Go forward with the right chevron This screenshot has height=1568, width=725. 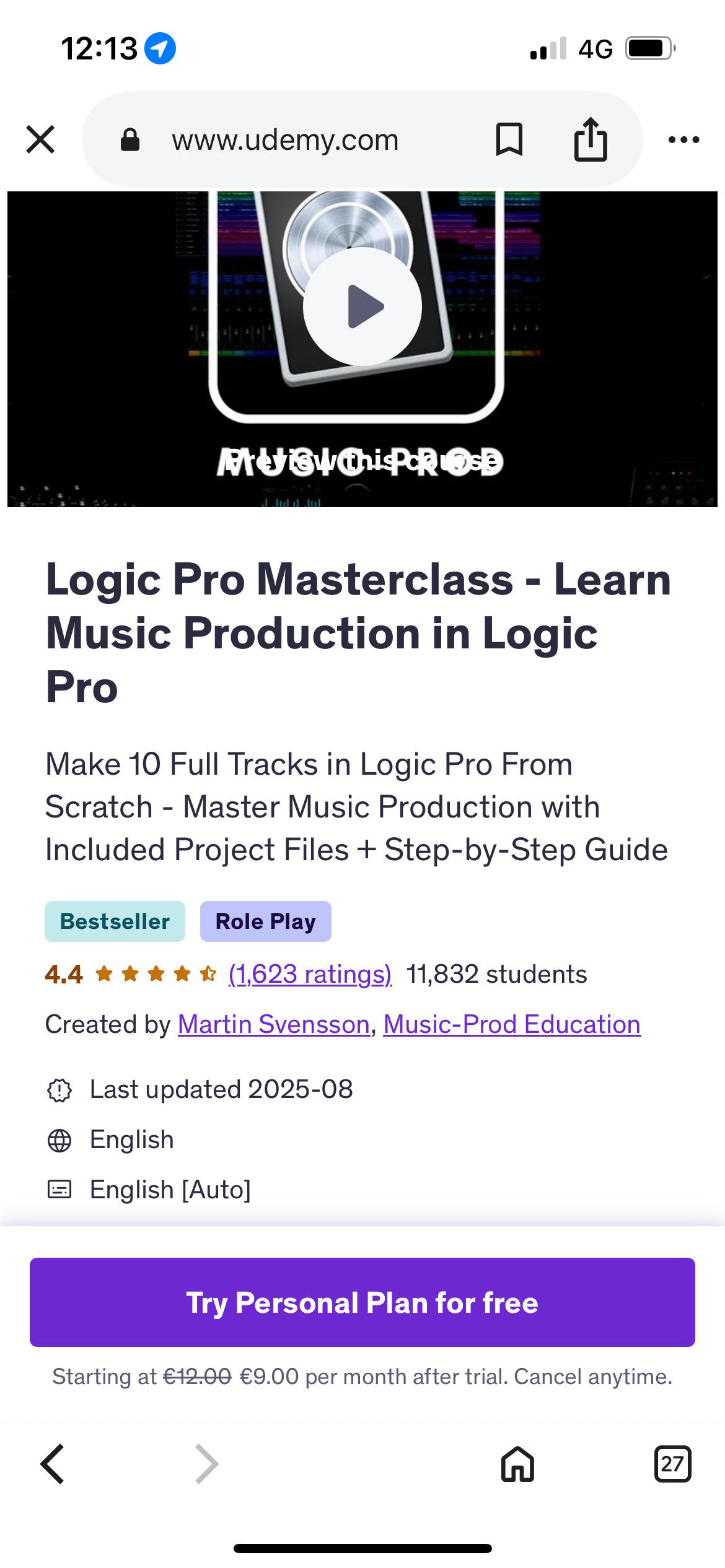(206, 1464)
